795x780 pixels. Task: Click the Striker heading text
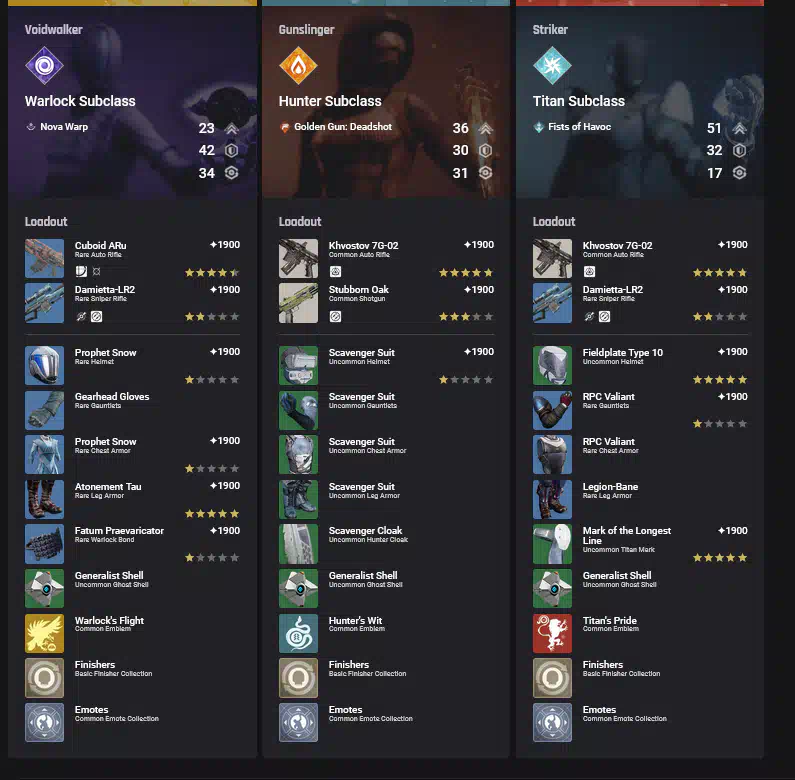tap(550, 30)
